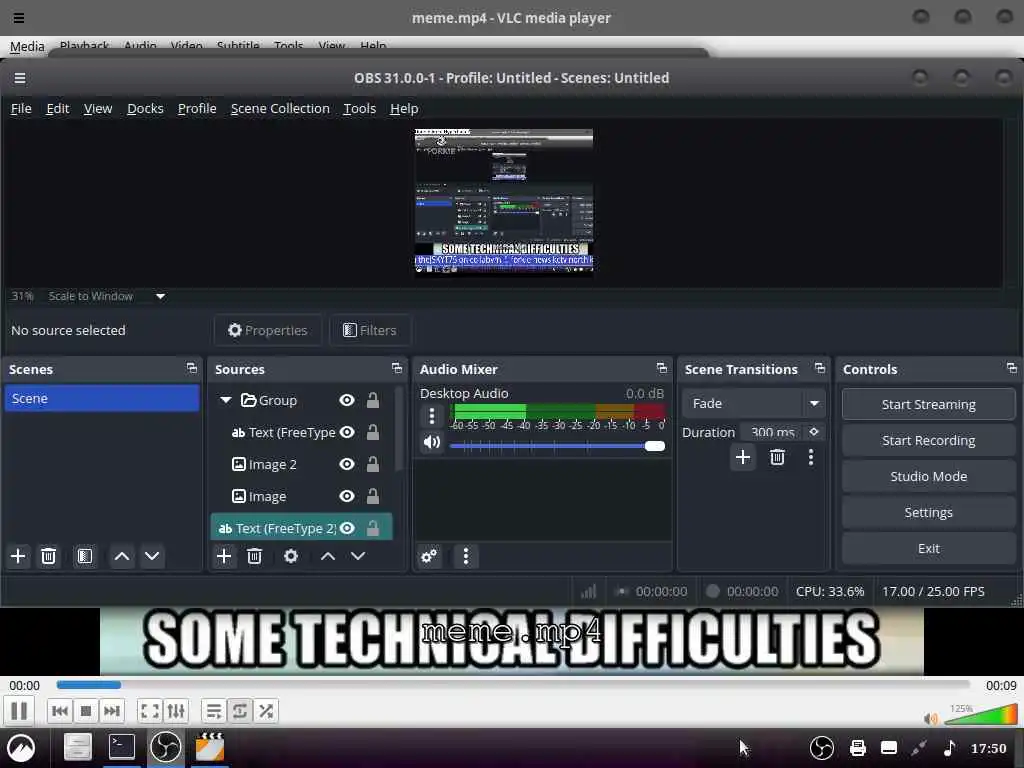Pause VLC playback

[x=19, y=711]
